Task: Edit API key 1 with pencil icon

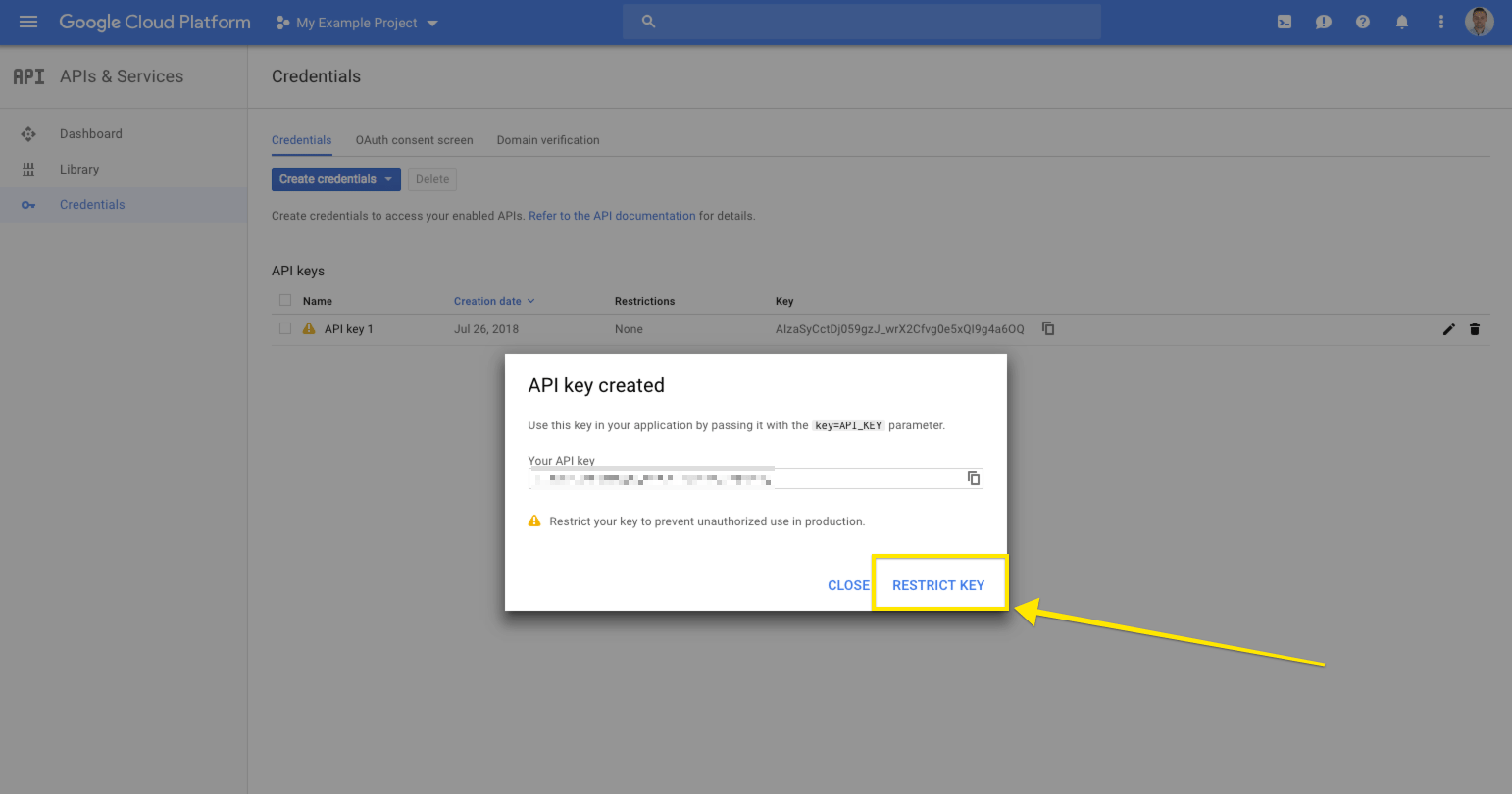Action: [x=1449, y=329]
